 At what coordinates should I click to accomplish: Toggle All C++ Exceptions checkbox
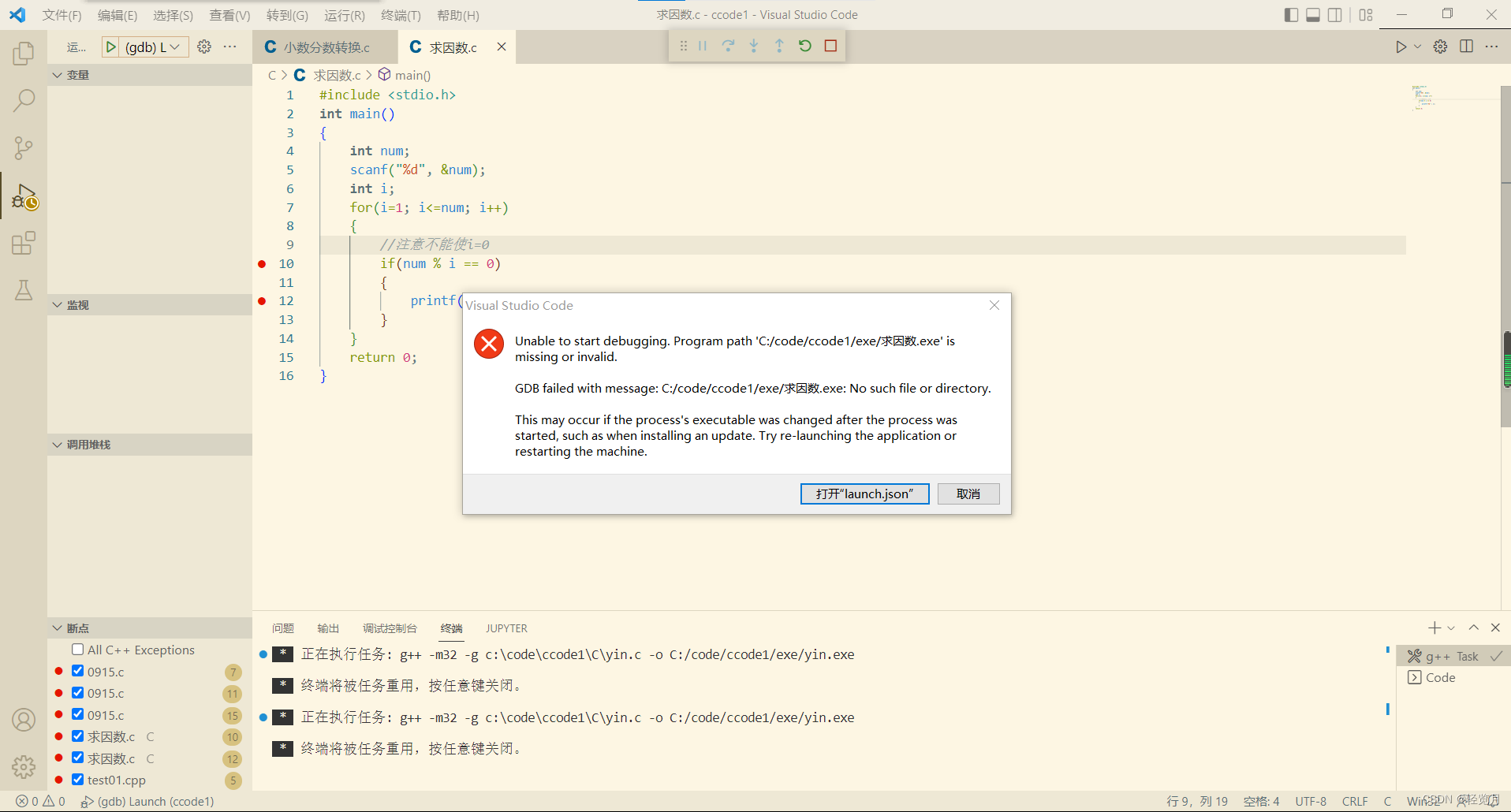(x=77, y=650)
